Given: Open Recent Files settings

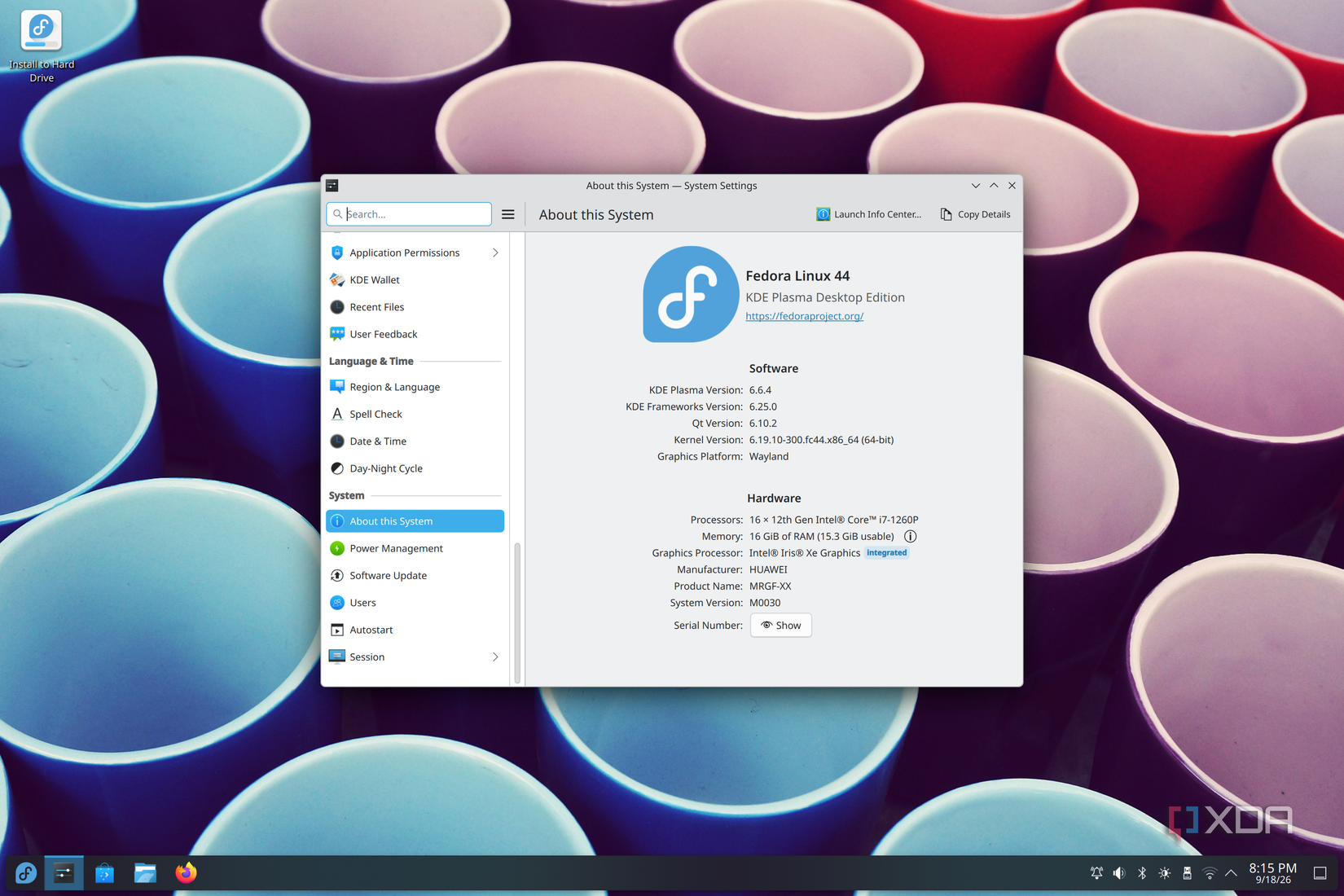Looking at the screenshot, I should point(415,307).
